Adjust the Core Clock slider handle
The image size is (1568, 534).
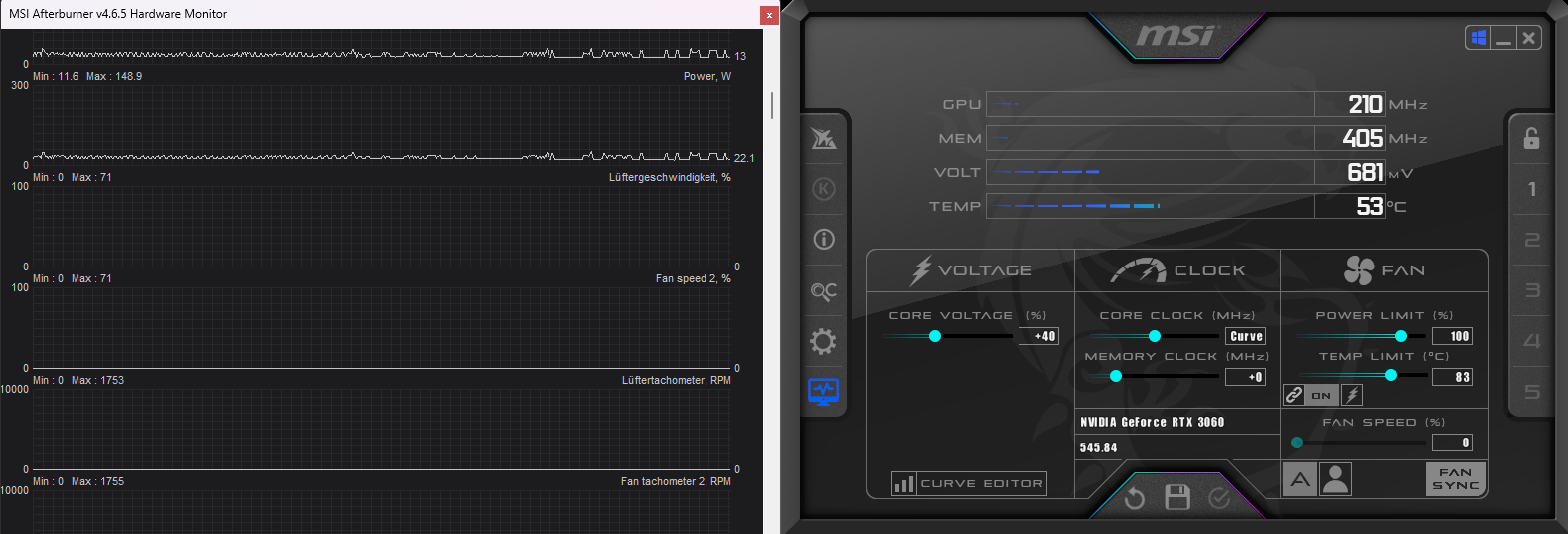1154,336
